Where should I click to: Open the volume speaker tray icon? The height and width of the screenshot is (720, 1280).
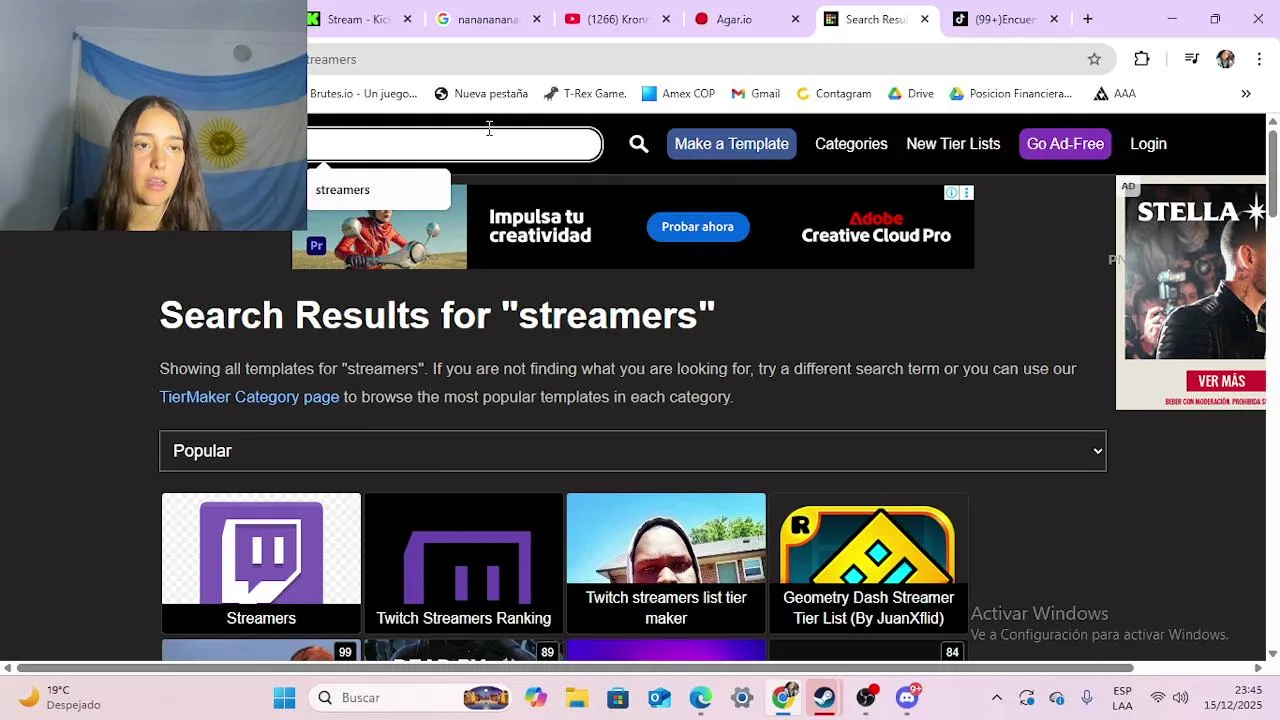click(1181, 697)
